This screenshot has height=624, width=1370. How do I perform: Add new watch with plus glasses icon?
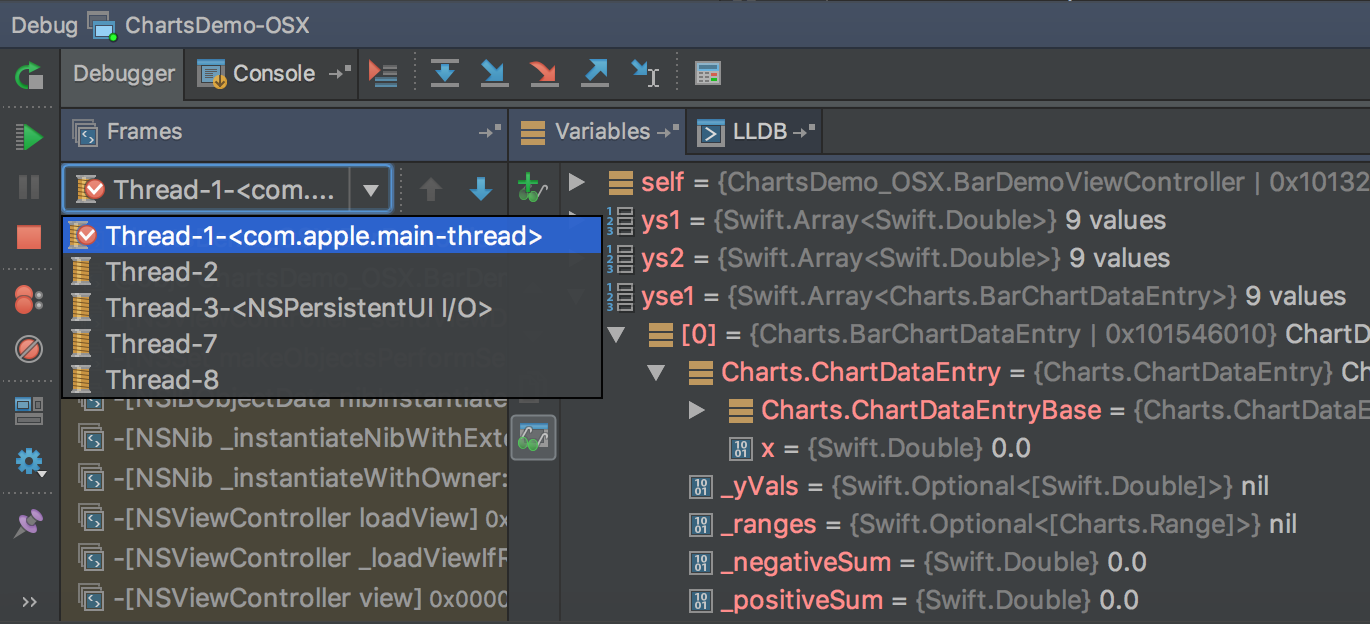coord(532,187)
